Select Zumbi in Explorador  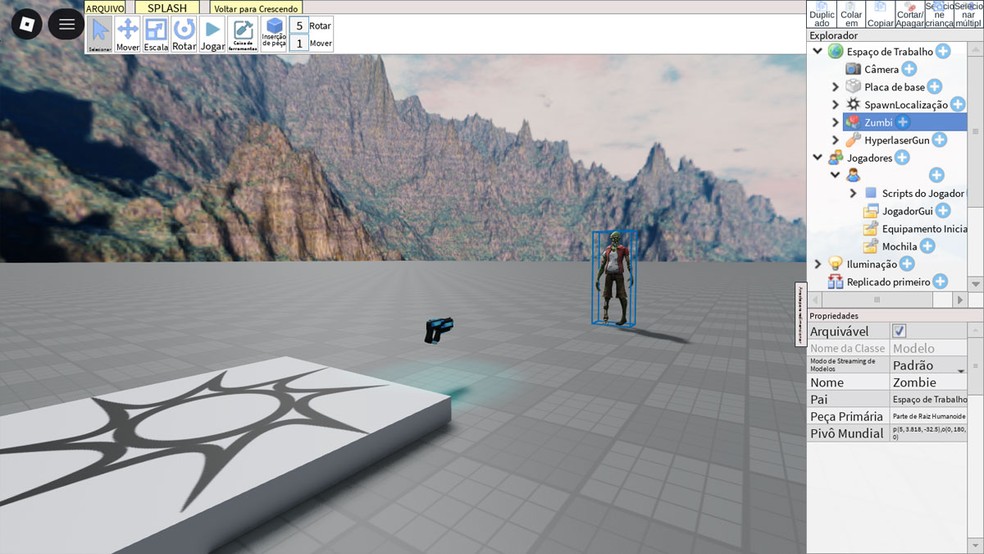coord(878,122)
